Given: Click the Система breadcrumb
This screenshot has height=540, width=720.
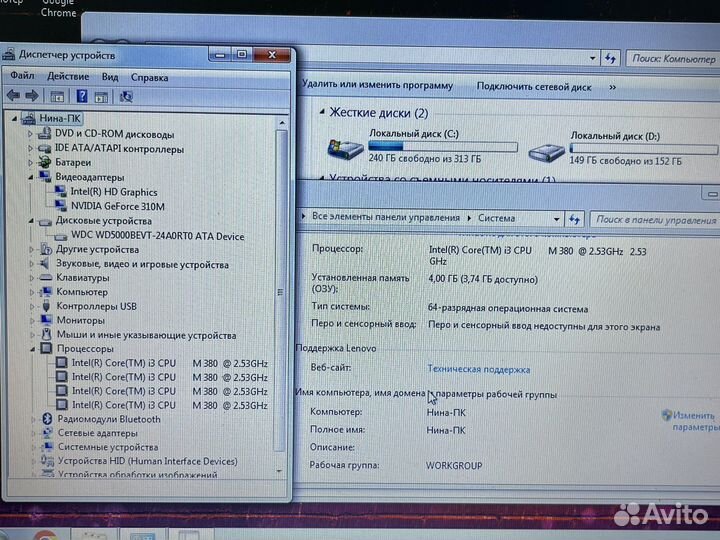Looking at the screenshot, I should point(496,218).
